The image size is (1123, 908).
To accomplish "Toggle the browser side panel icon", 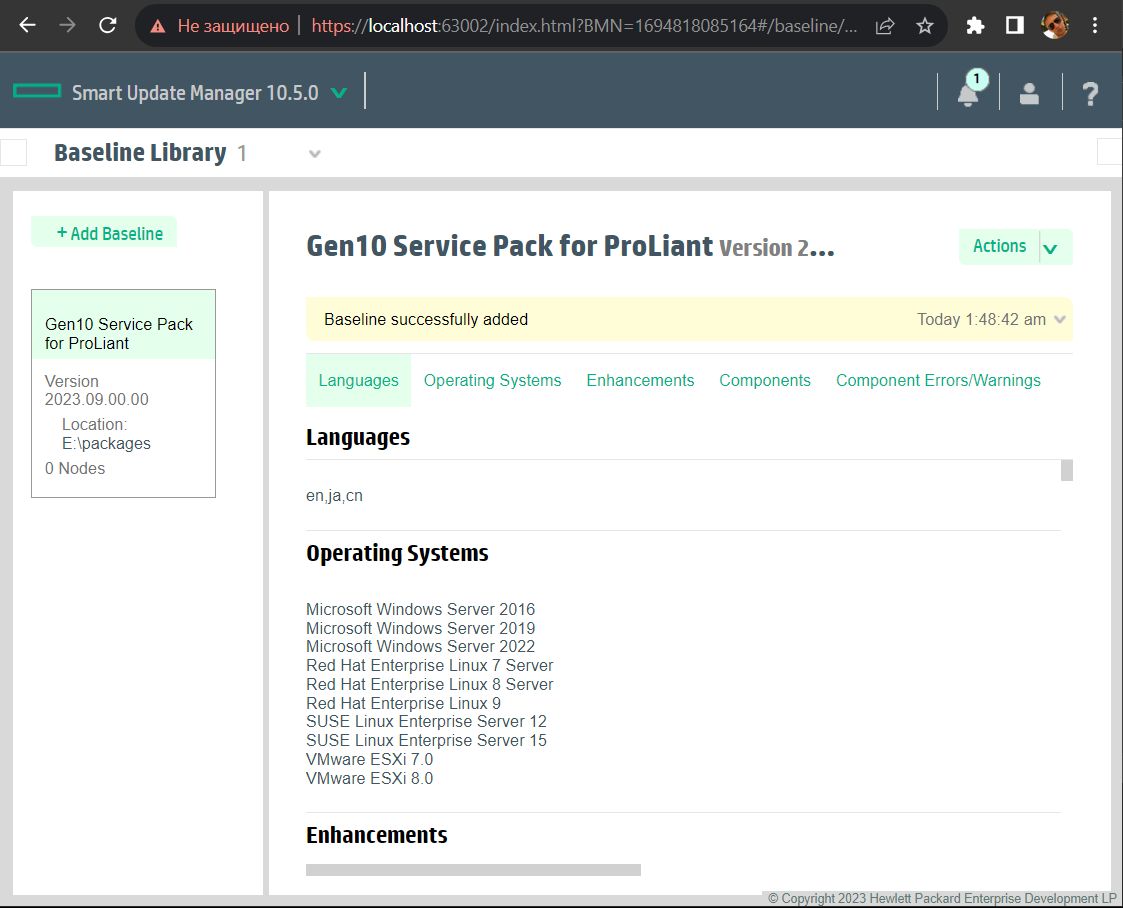I will click(x=1014, y=26).
